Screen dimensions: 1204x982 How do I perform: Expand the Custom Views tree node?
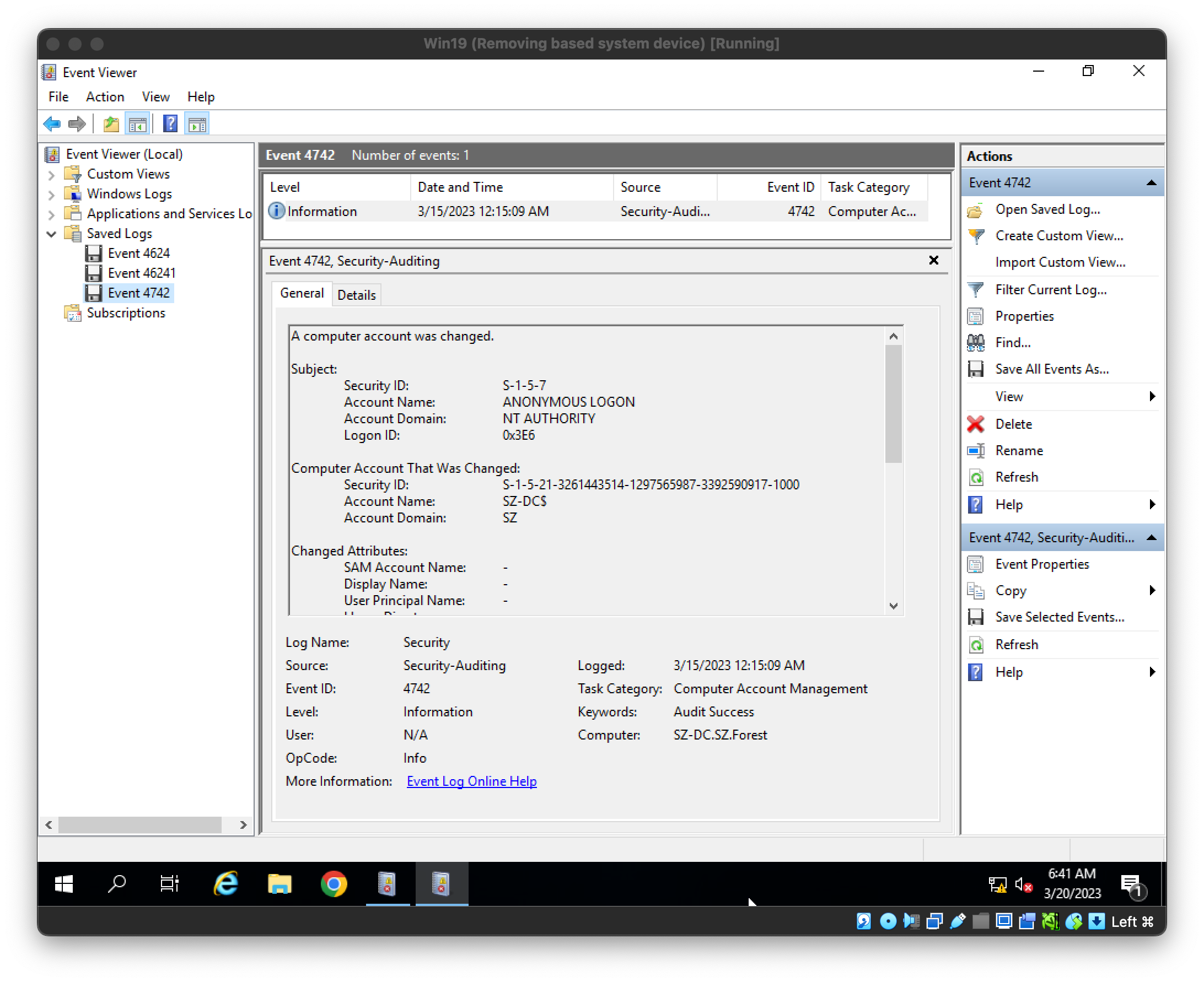tap(51, 175)
